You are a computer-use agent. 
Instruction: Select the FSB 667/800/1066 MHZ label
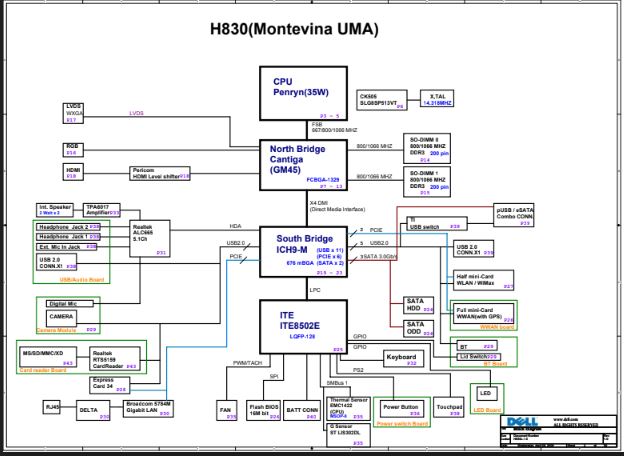coord(334,127)
